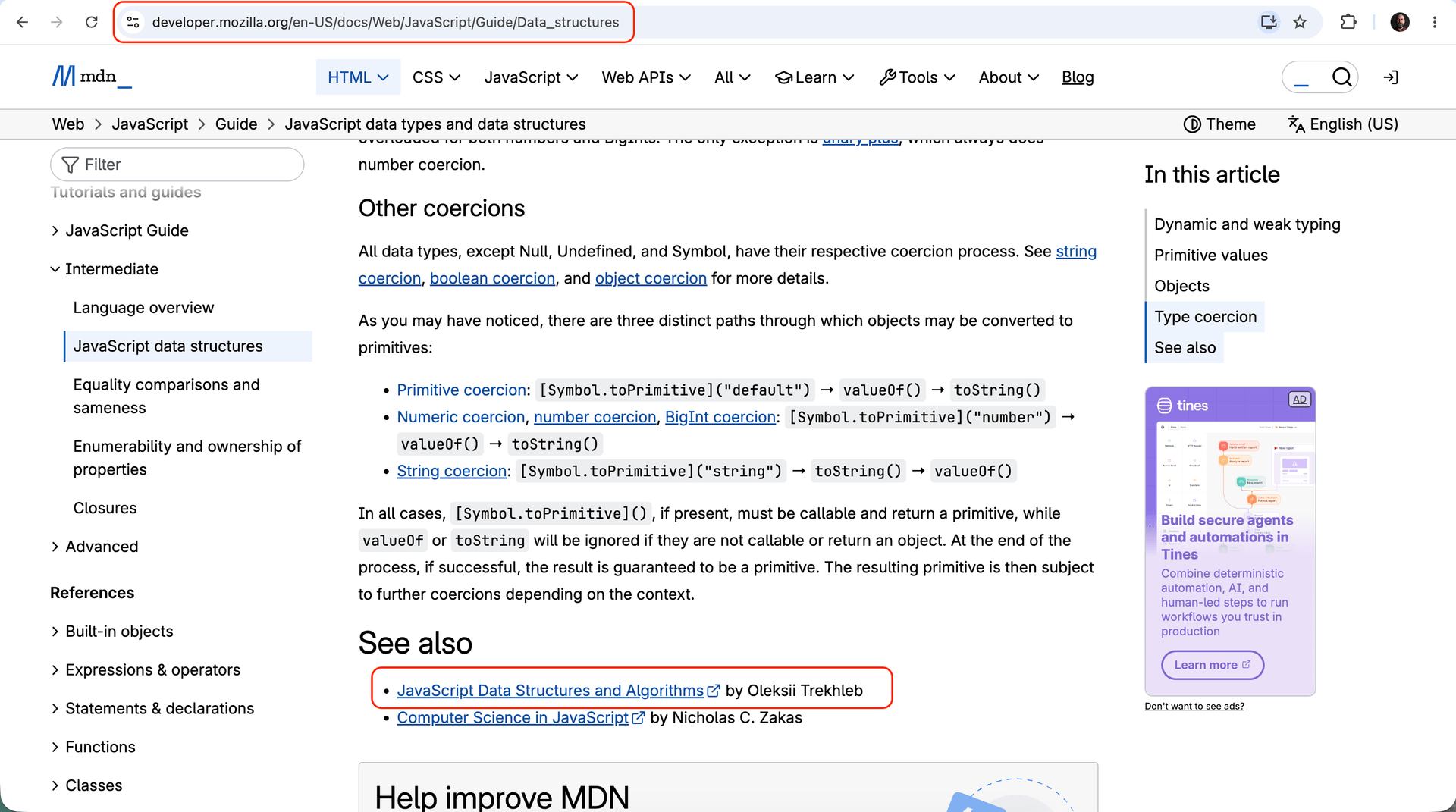This screenshot has width=1456, height=812.
Task: Expand the JavaScript Guide sidebar section
Action: coord(120,230)
